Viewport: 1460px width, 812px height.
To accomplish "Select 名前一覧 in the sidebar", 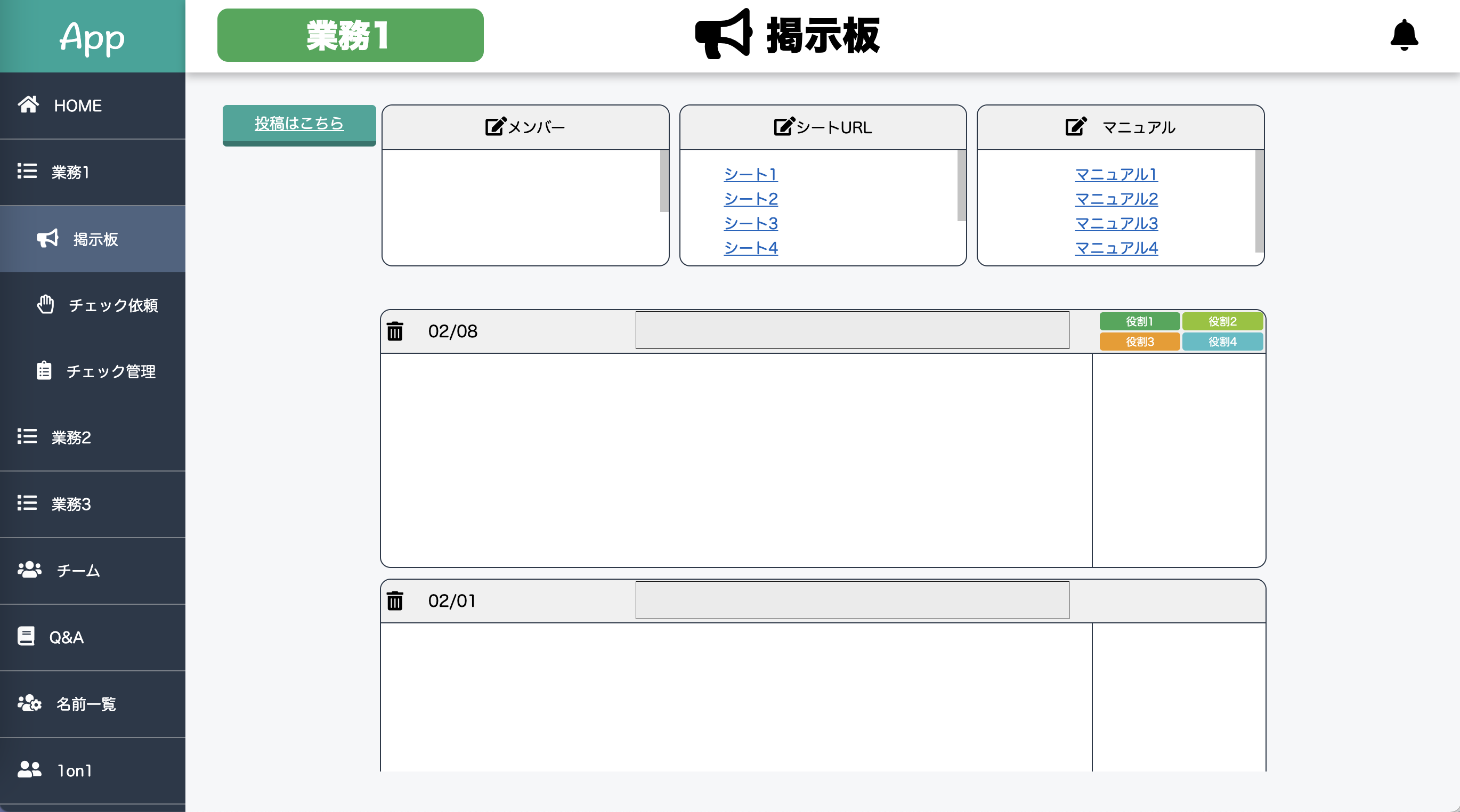I will coord(85,704).
